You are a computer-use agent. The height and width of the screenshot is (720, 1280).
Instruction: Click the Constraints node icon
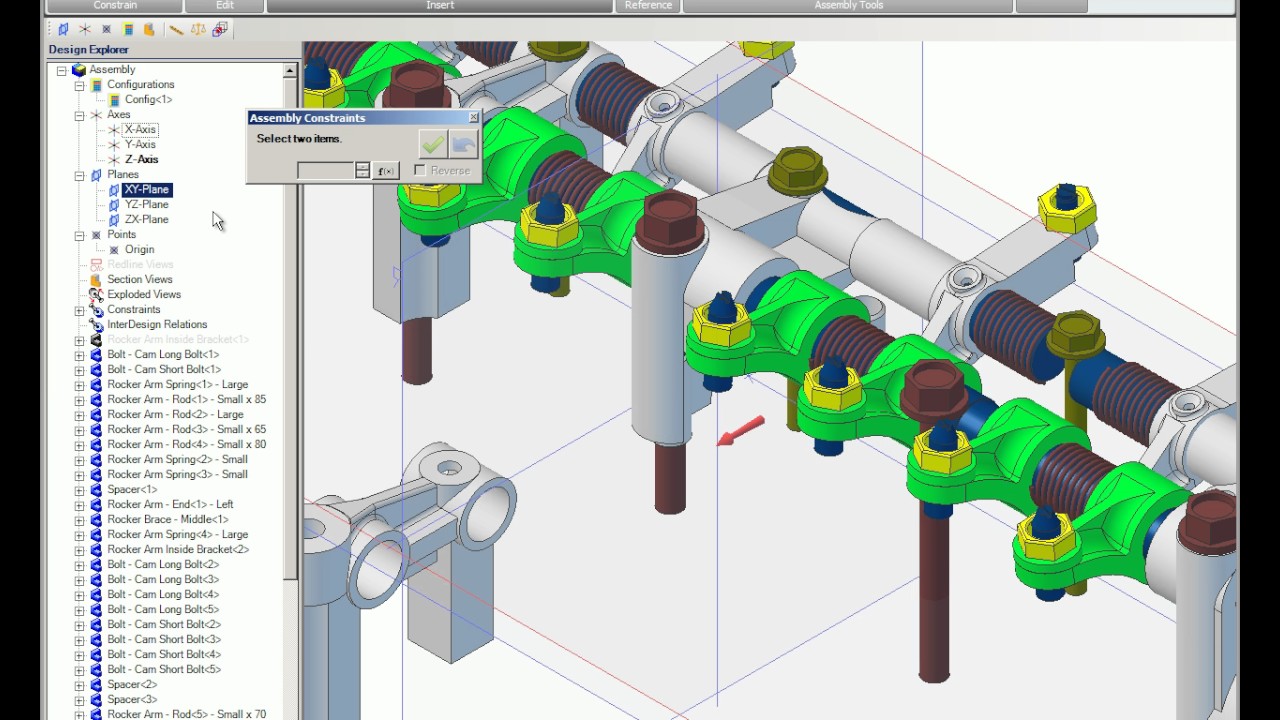coord(97,310)
